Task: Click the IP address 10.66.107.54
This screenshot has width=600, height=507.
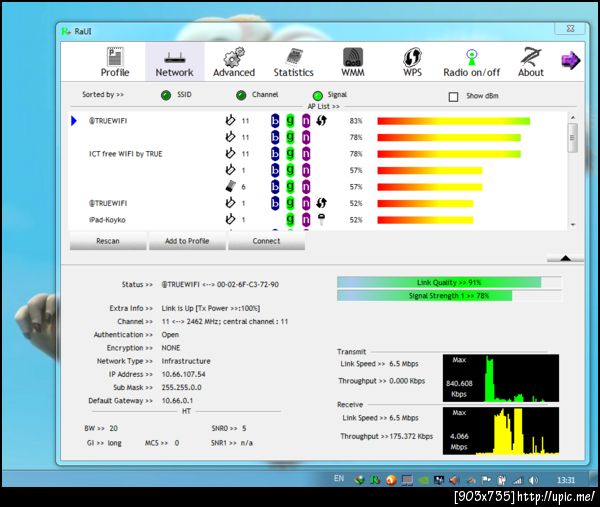Action: 183,374
